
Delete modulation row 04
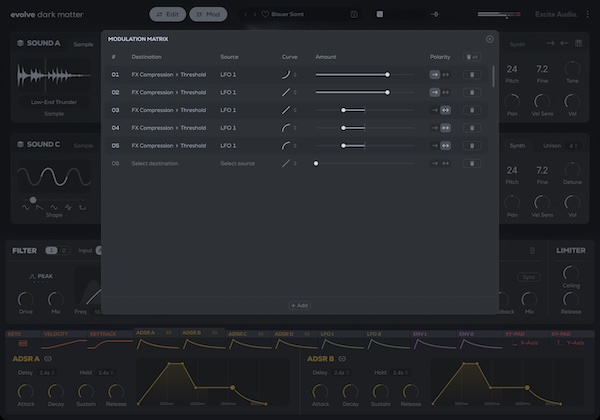(472, 128)
